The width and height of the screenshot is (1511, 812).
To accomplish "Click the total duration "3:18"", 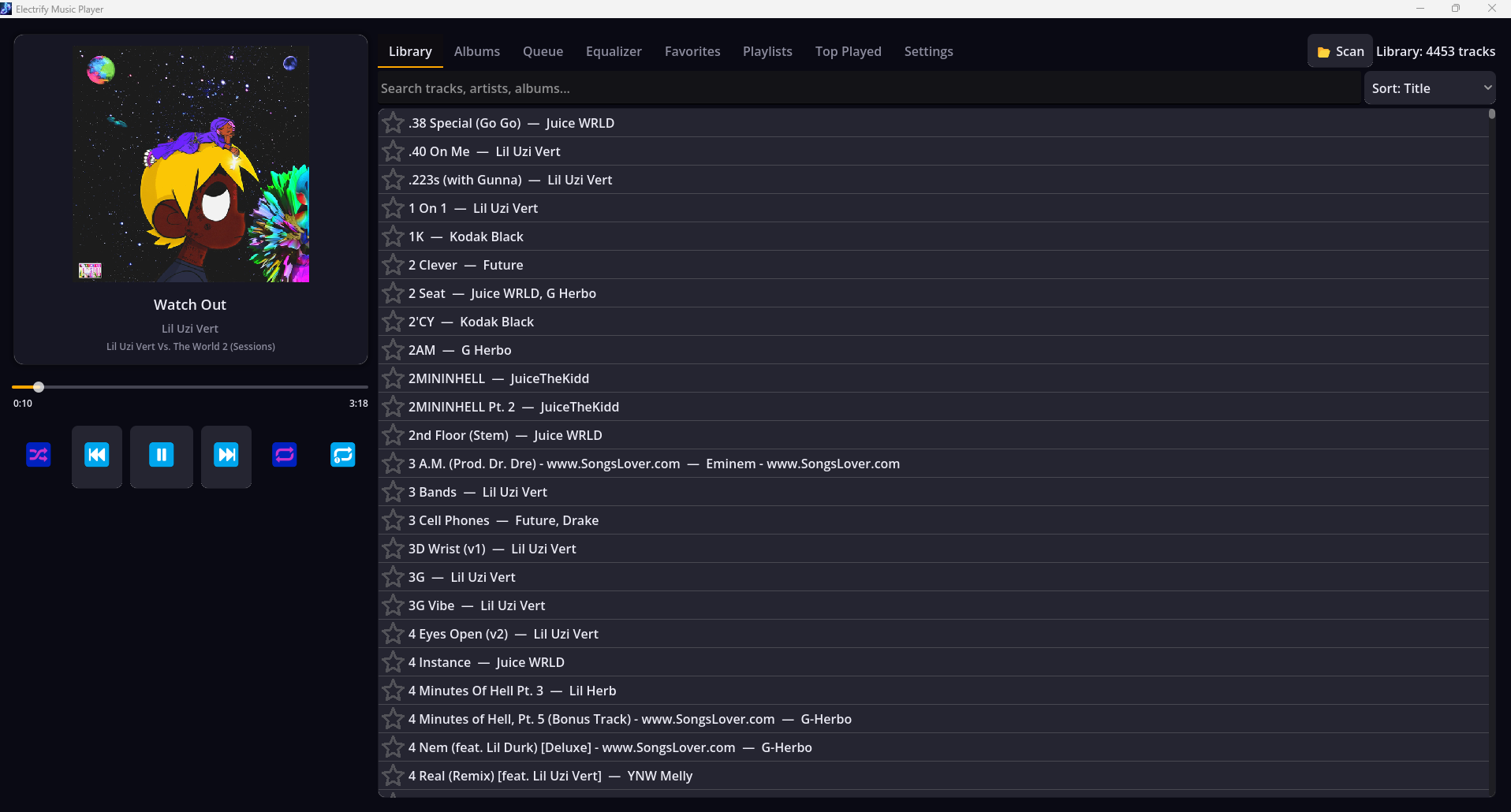I will (x=359, y=404).
